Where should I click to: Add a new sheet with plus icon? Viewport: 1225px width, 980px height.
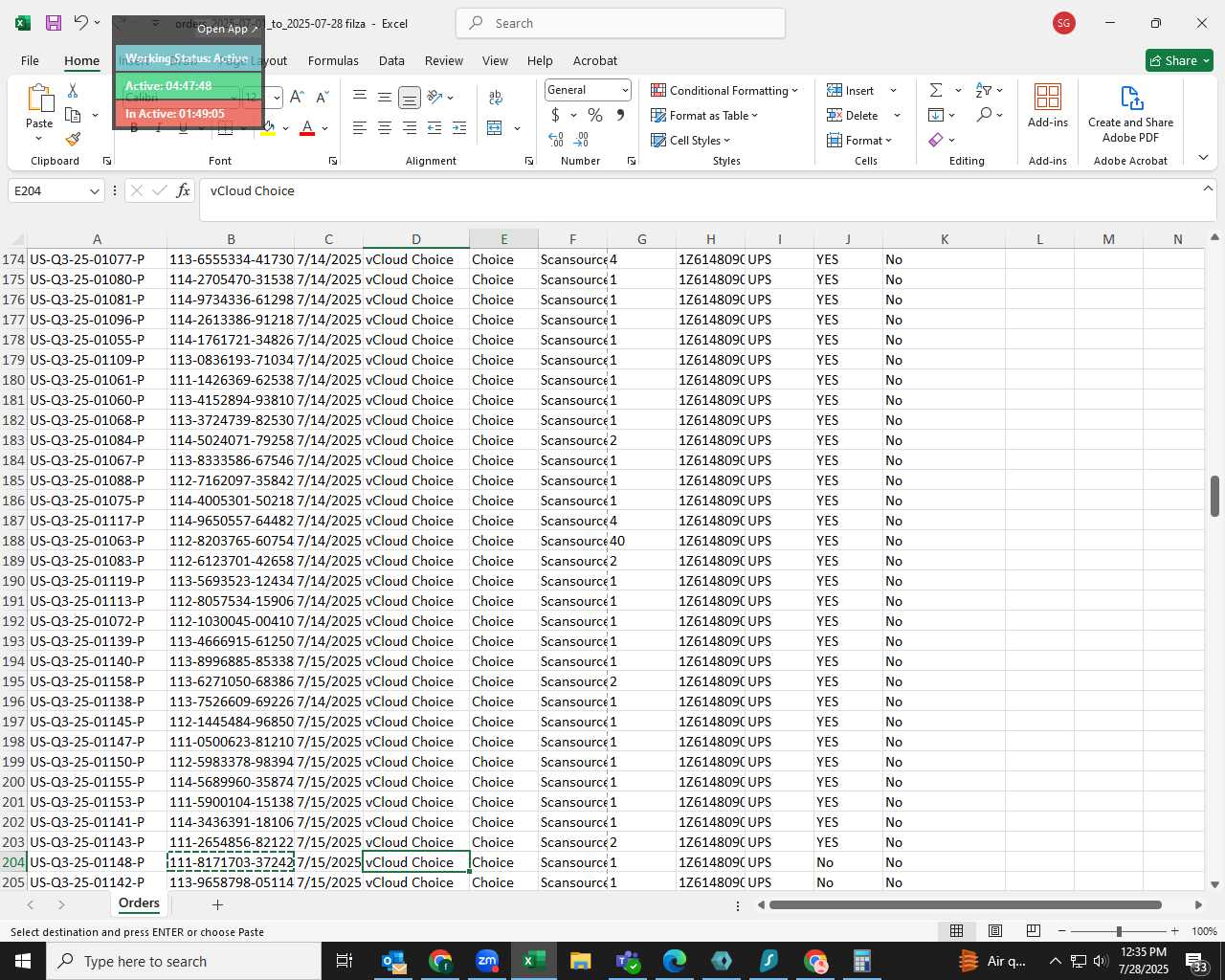coord(217,904)
